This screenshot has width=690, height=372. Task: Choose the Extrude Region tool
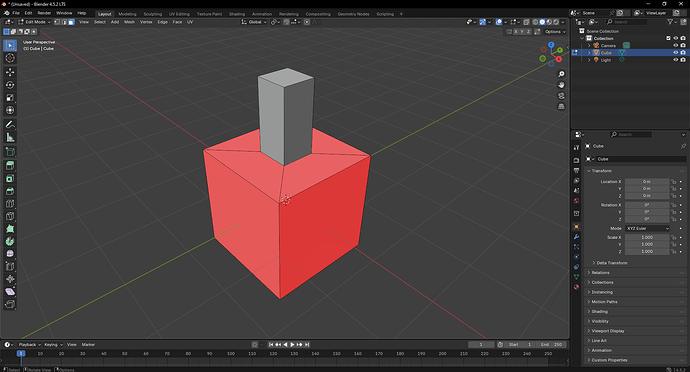point(10,166)
